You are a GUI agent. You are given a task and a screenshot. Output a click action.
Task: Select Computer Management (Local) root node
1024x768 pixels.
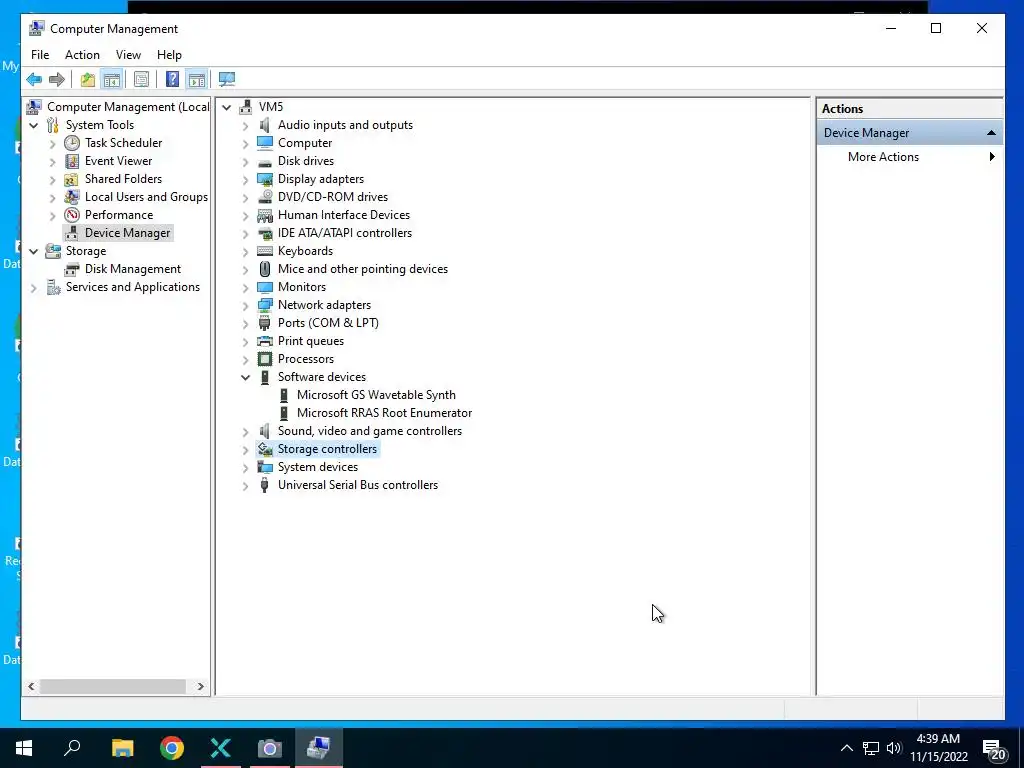coord(128,107)
